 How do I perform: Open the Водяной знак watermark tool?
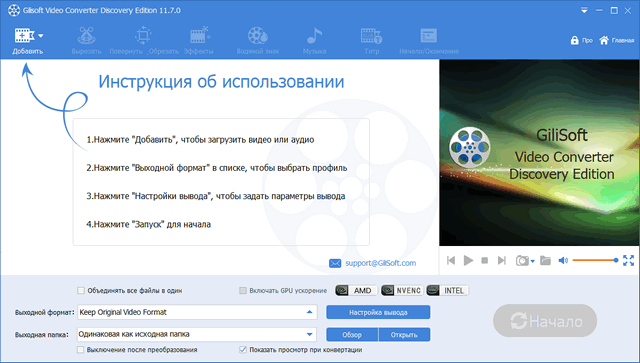(258, 40)
